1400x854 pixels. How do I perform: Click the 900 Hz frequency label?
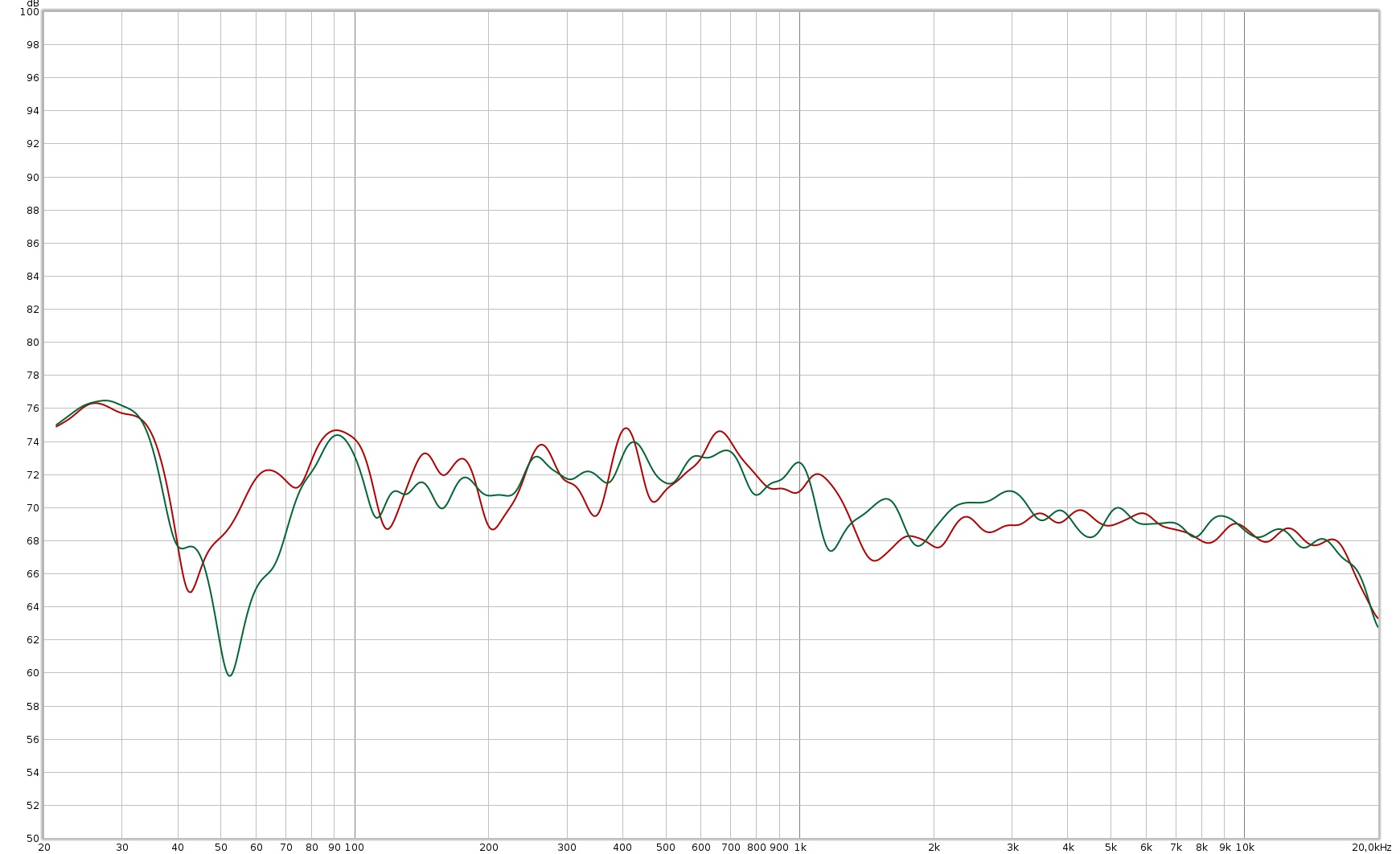click(779, 848)
